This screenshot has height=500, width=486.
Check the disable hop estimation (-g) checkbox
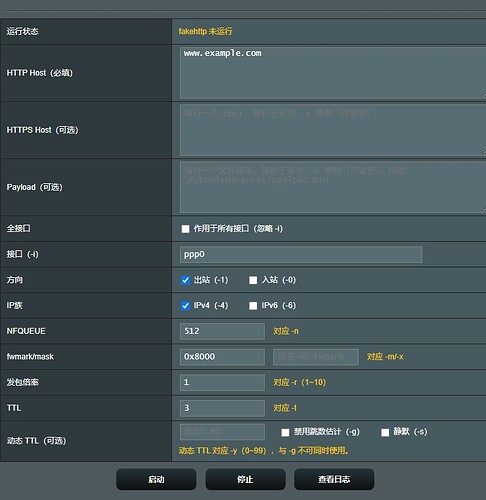click(x=285, y=432)
